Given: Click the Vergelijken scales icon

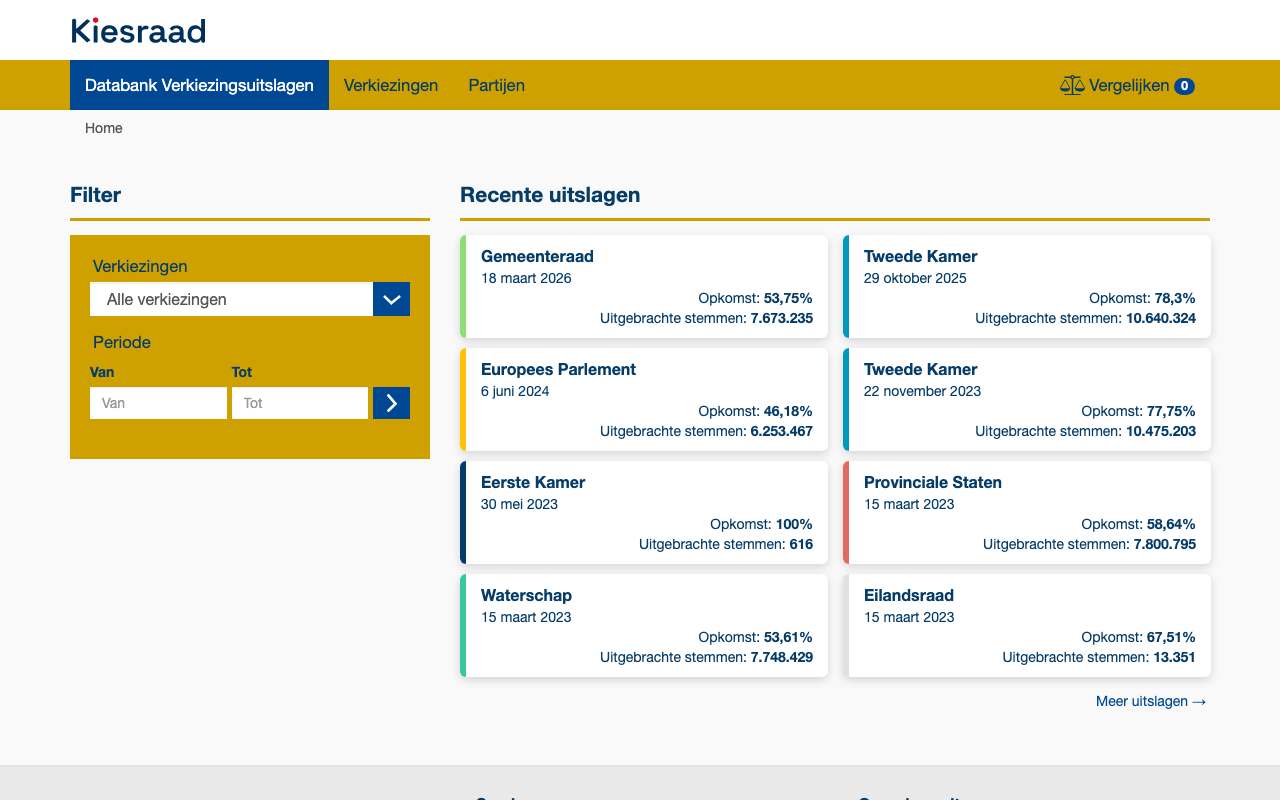Looking at the screenshot, I should pyautogui.click(x=1072, y=86).
